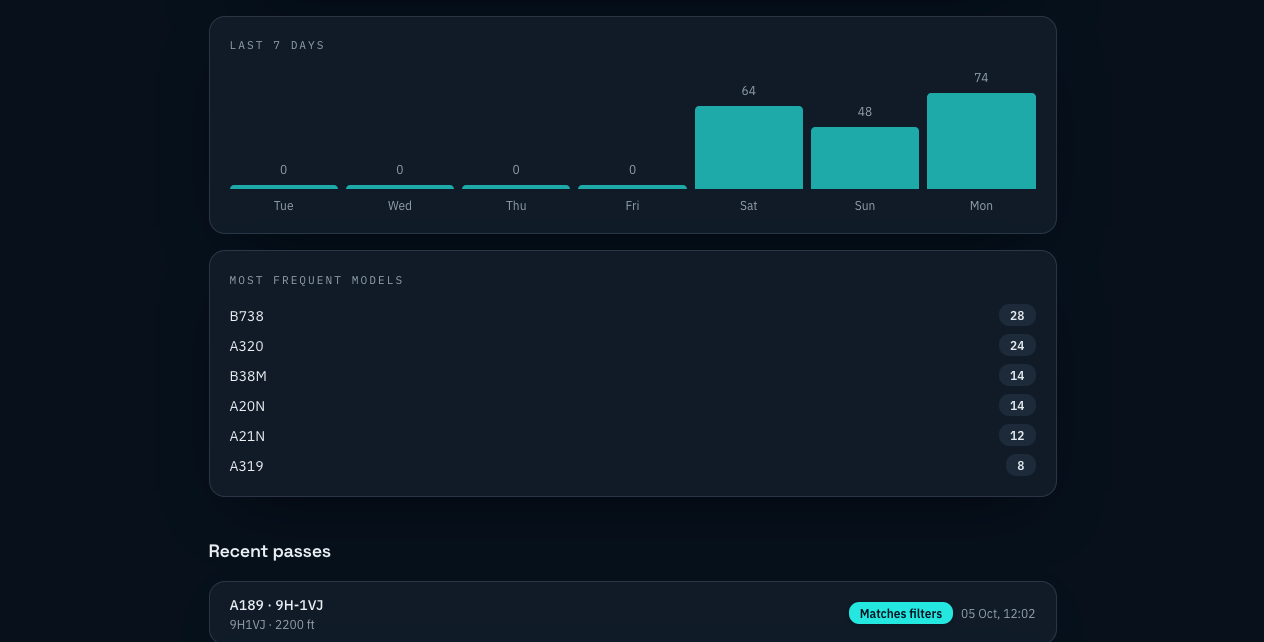Click the Sat day label

pos(749,206)
